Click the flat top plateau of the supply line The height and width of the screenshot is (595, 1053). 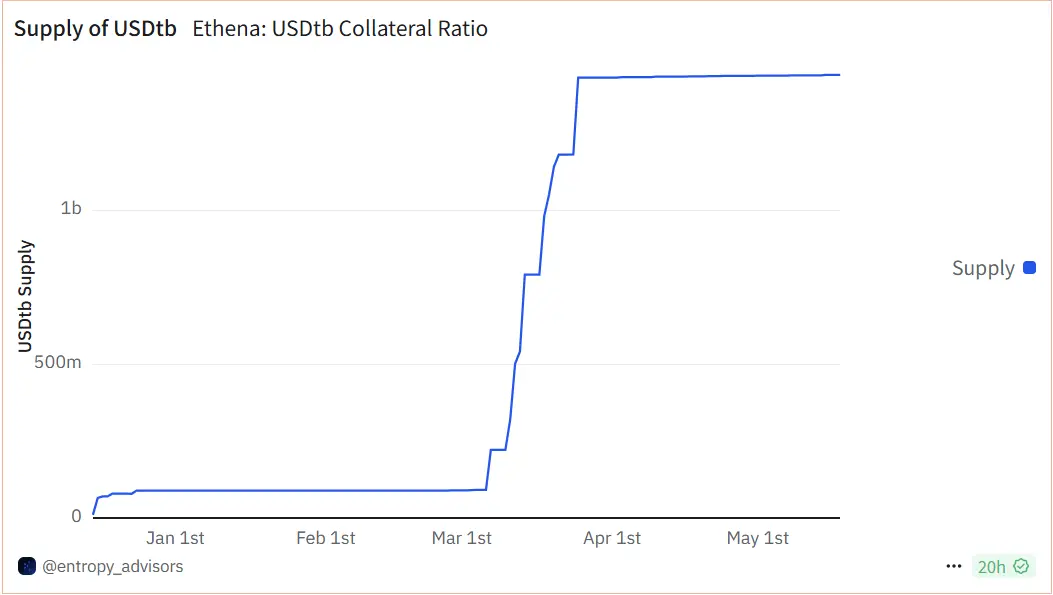(700, 76)
